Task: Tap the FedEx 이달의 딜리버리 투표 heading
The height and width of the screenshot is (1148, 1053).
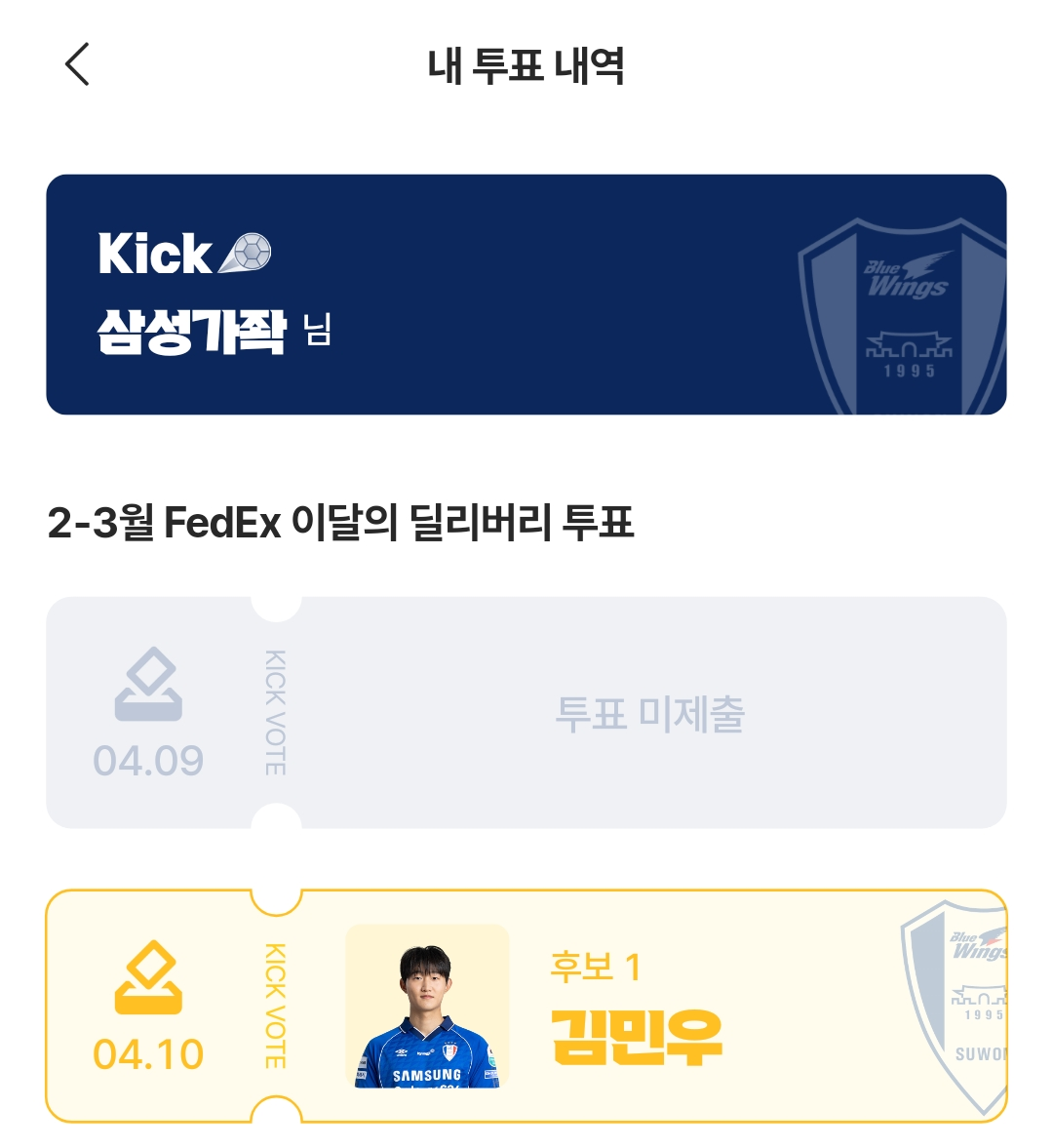Action: coord(340,523)
